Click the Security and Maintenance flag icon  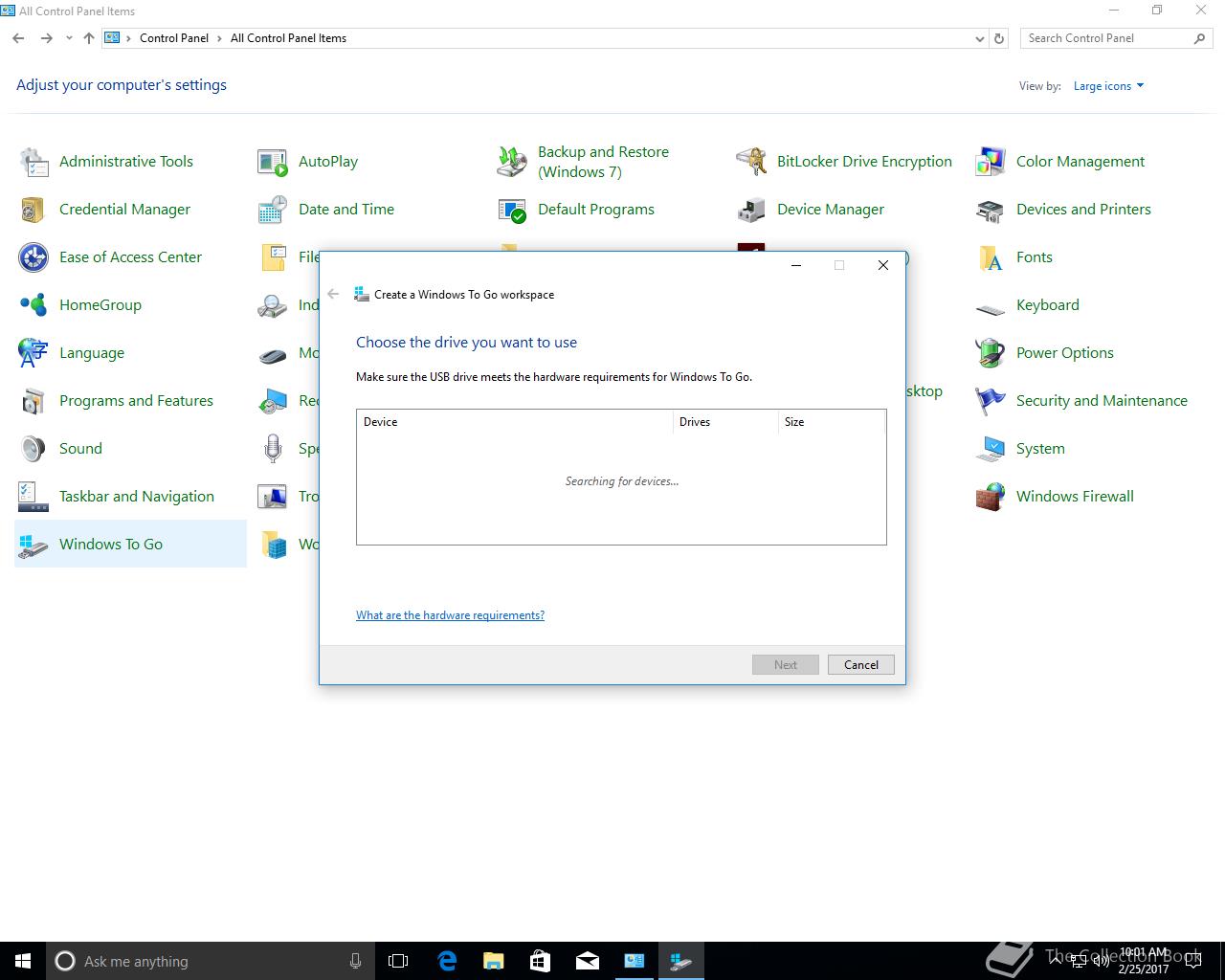[991, 401]
